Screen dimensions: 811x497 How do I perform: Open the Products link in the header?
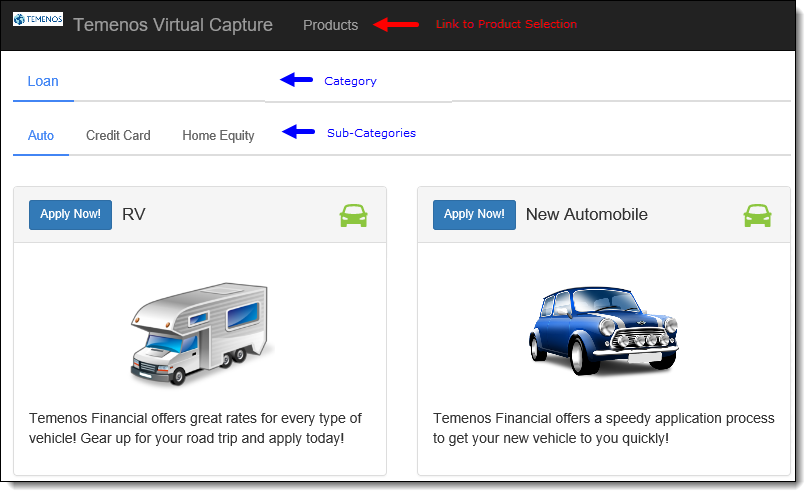(x=331, y=25)
